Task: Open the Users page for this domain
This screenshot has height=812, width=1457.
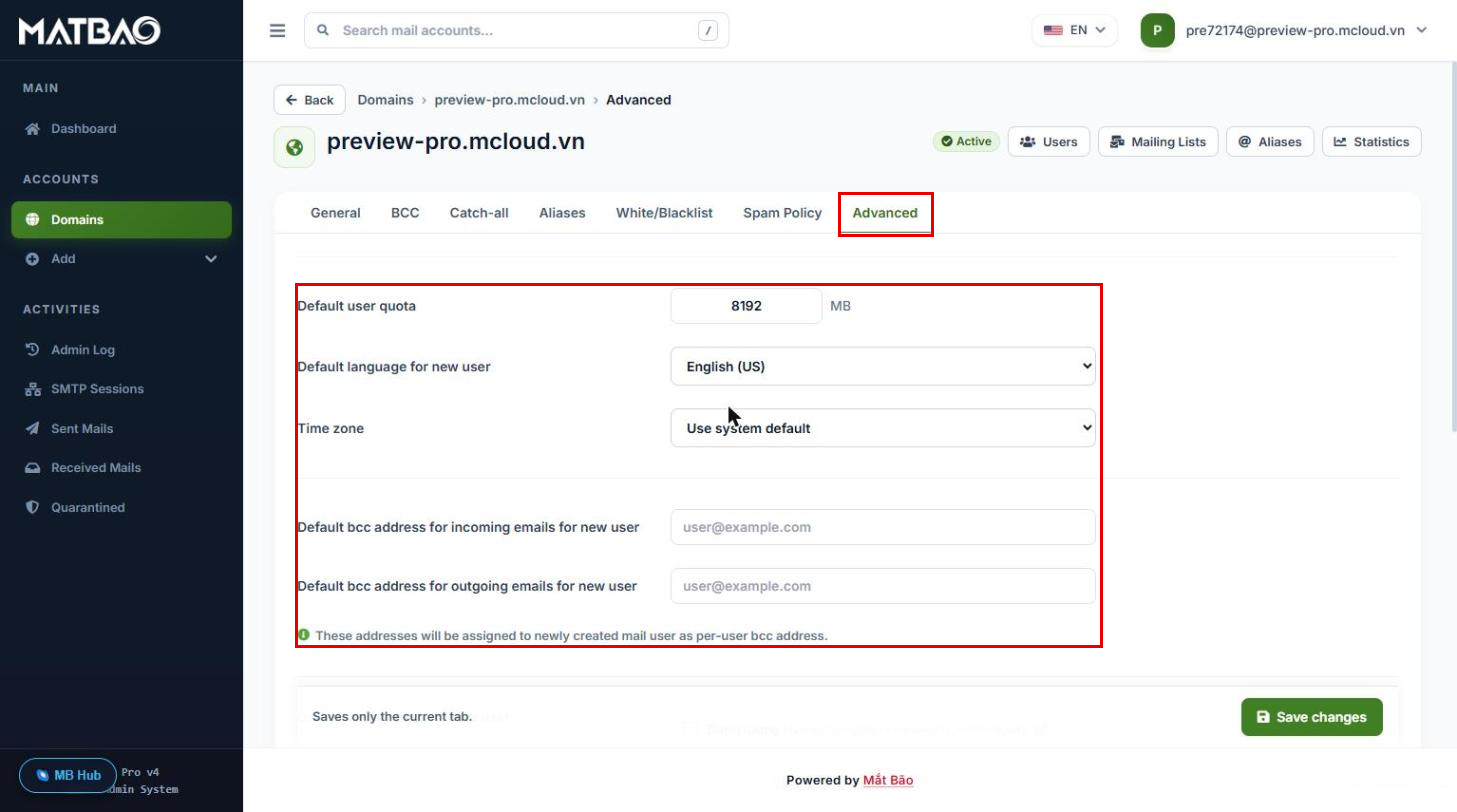Action: coord(1049,142)
